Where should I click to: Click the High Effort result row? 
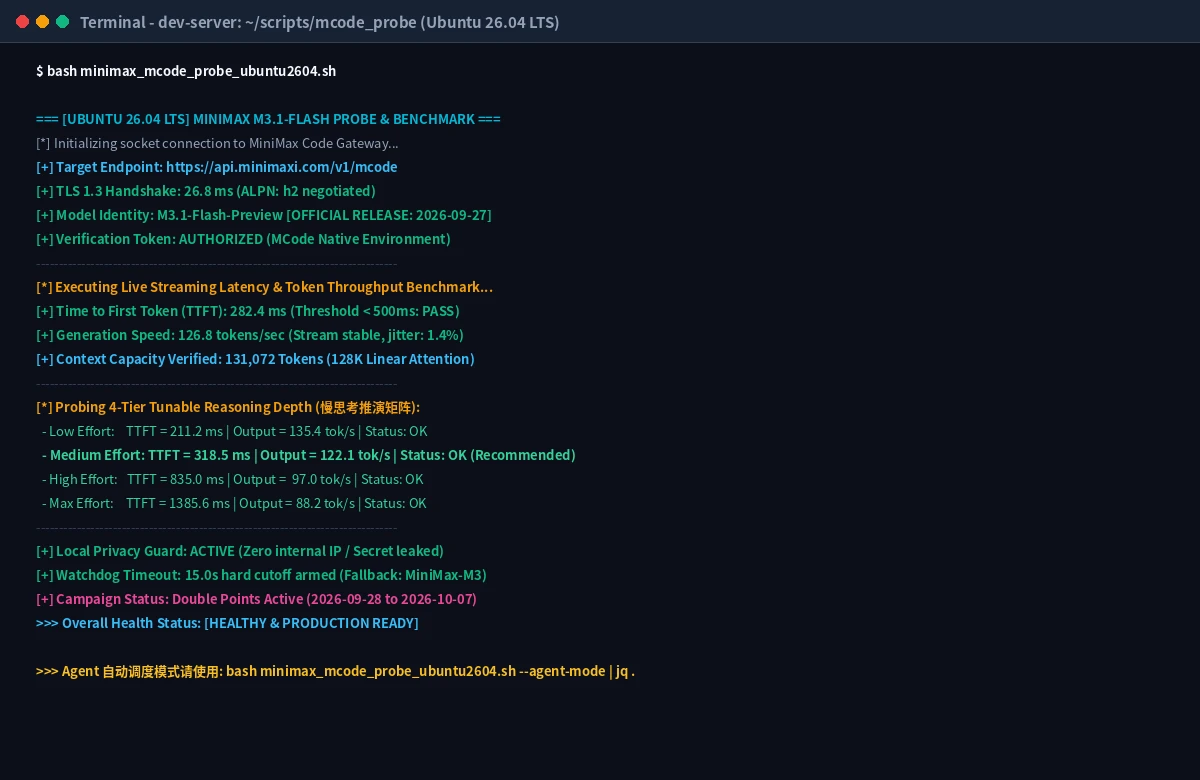233,479
